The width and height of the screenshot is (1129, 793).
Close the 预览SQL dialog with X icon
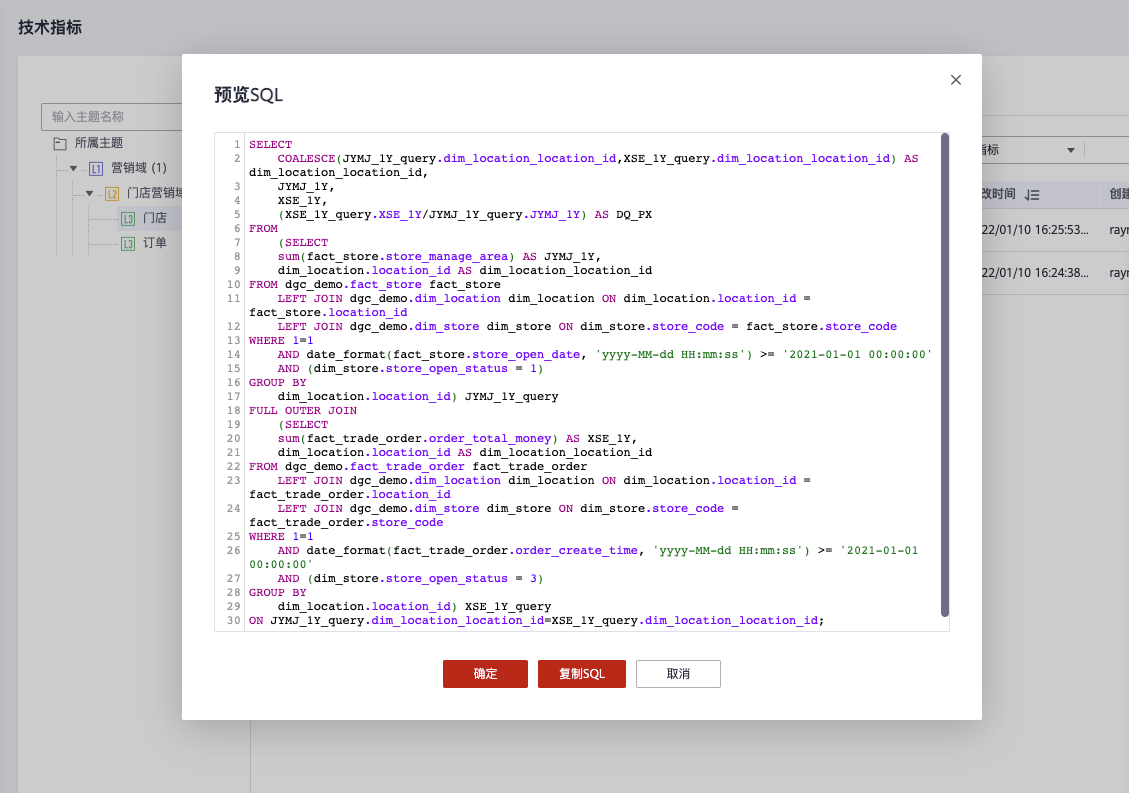(955, 80)
